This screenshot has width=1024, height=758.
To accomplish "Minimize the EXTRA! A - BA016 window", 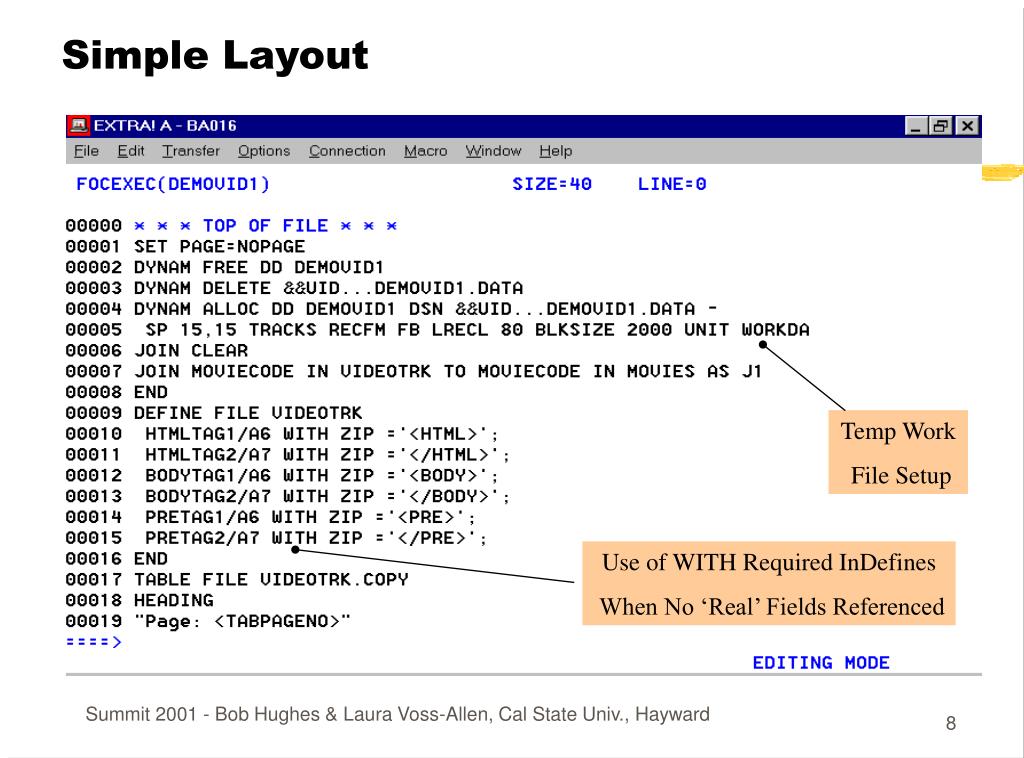I will click(916, 126).
